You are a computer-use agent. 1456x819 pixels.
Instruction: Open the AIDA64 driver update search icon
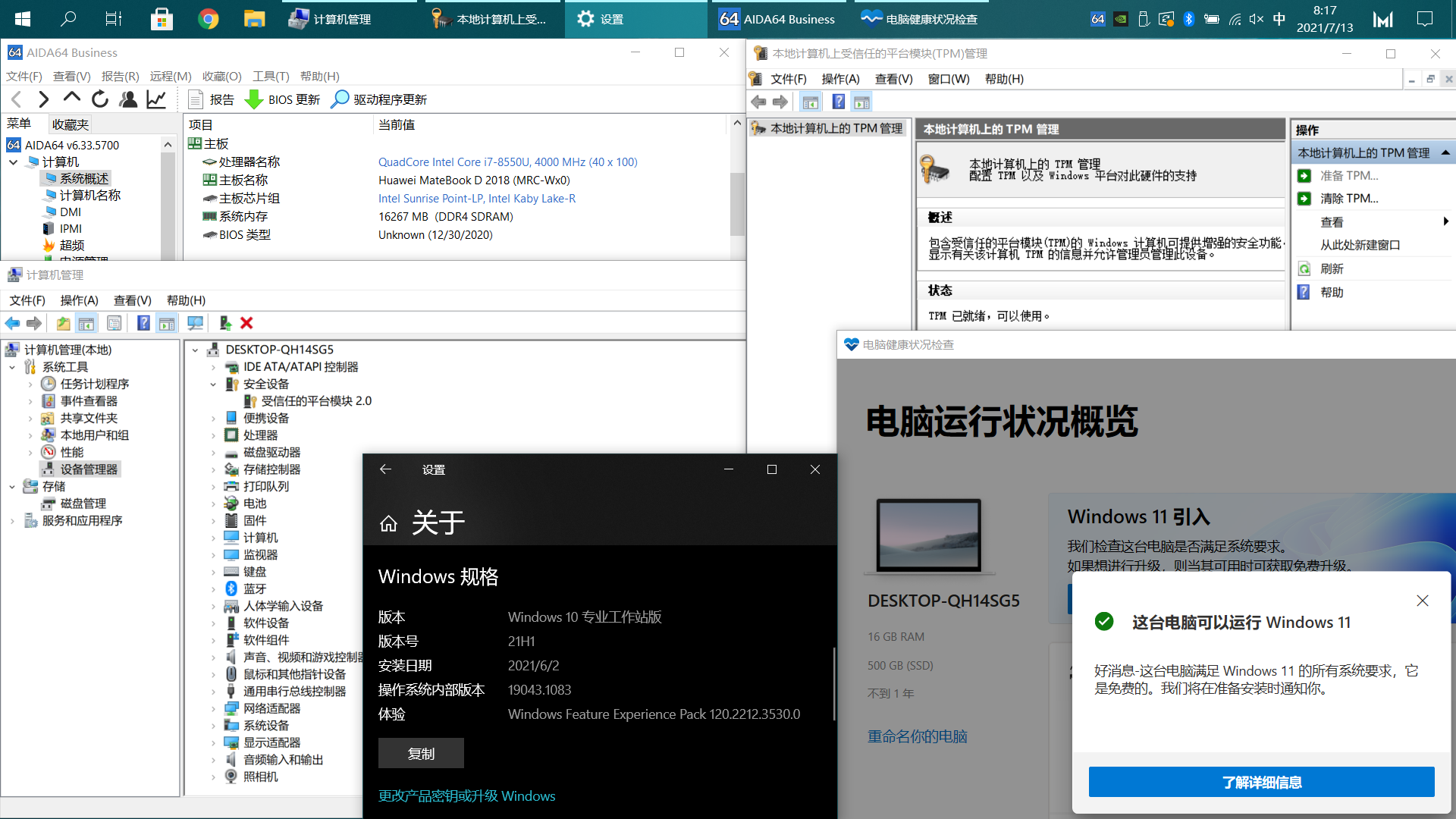click(340, 99)
